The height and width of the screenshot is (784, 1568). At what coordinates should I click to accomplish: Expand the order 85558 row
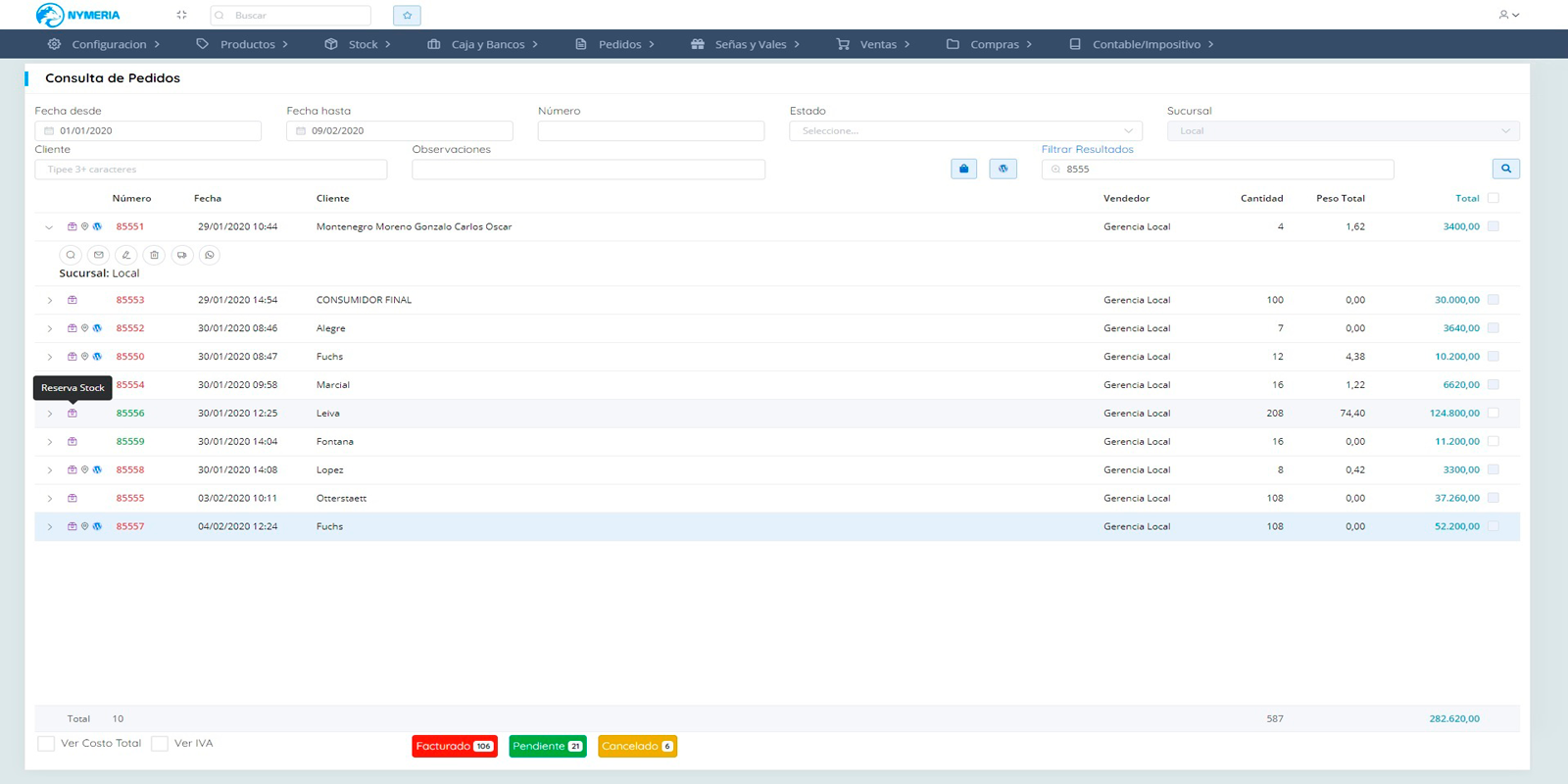50,471
